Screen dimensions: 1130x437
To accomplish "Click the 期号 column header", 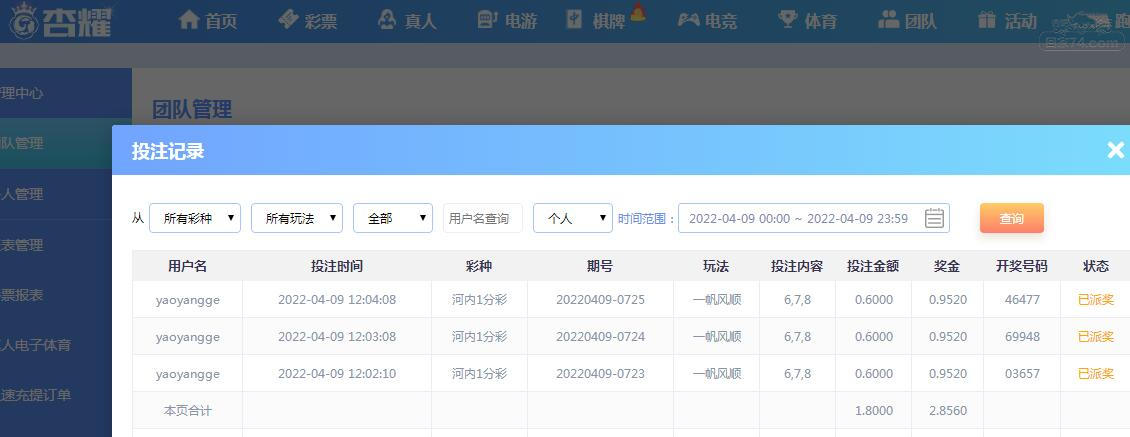I will (x=600, y=266).
